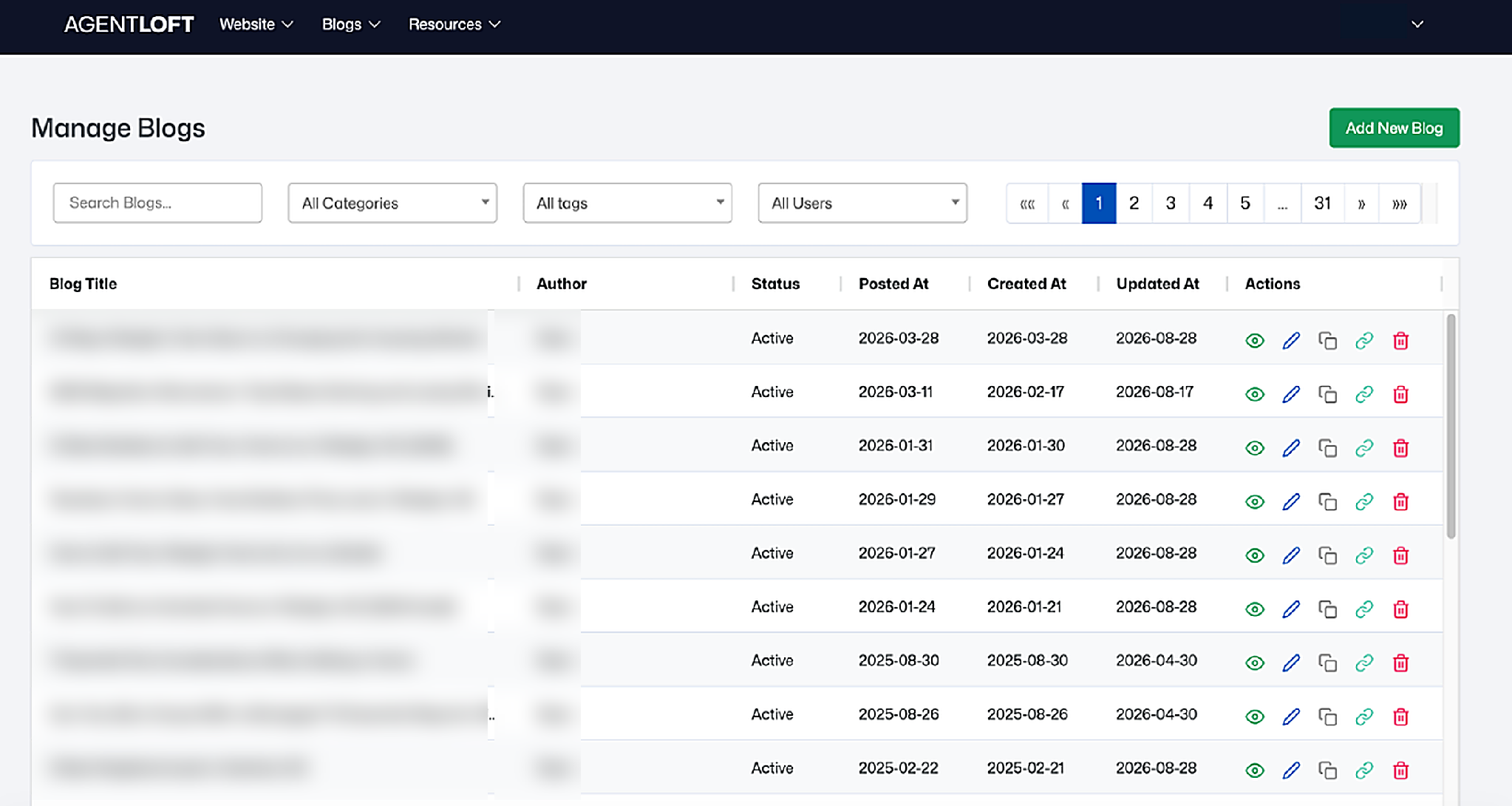1512x806 pixels.
Task: View the blog posted at 2026-01-31
Action: tap(1255, 448)
